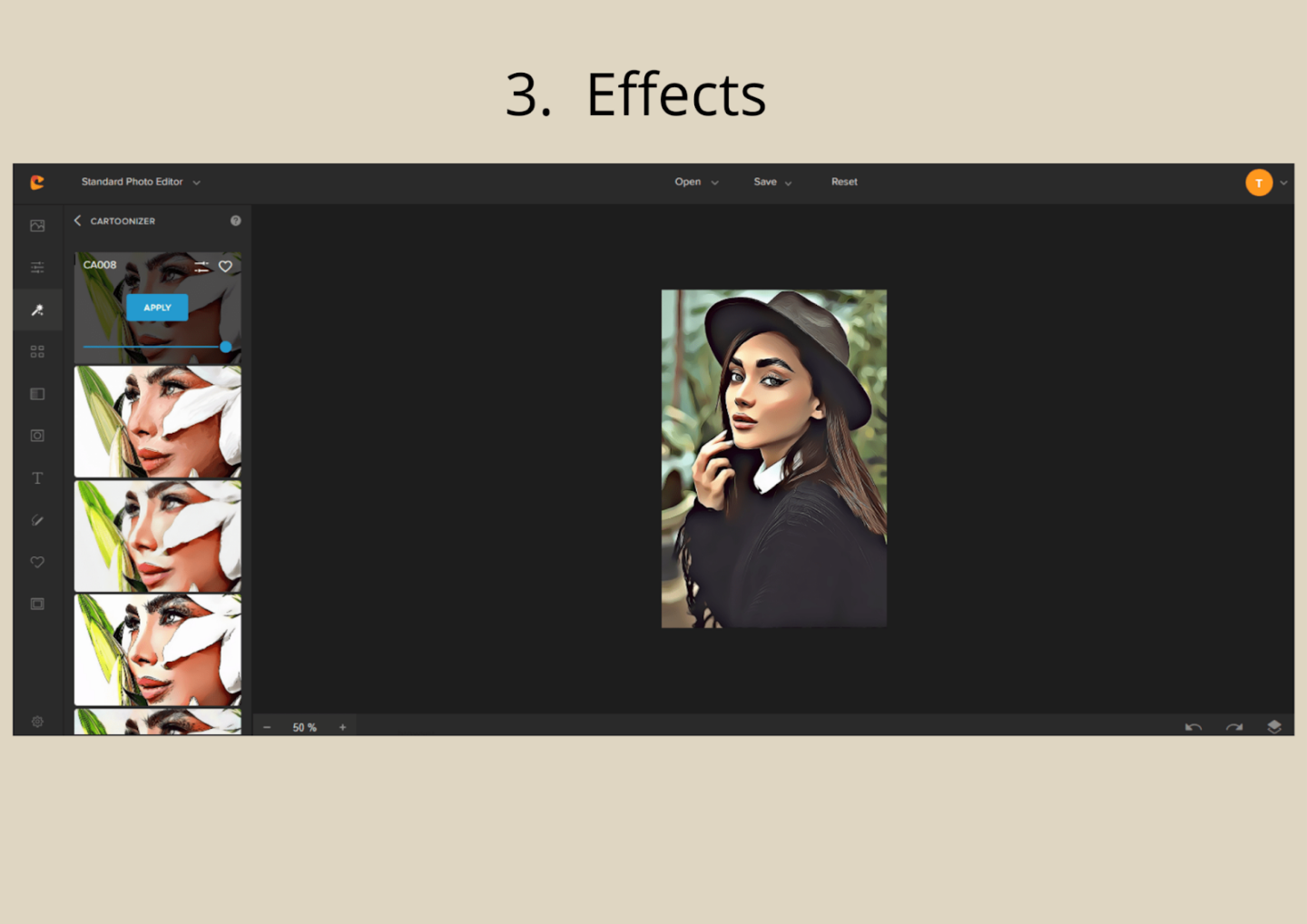
Task: Open the Frames icon in sidebar
Action: [x=37, y=604]
